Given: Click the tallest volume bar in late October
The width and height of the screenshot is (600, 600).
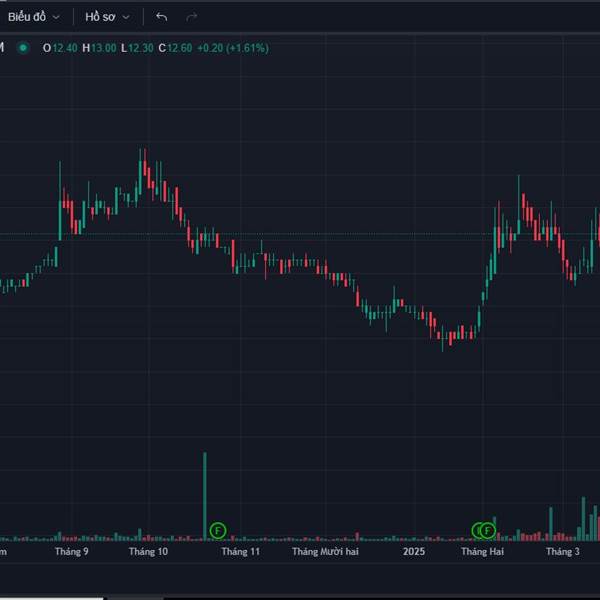Looking at the screenshot, I should point(205,496).
